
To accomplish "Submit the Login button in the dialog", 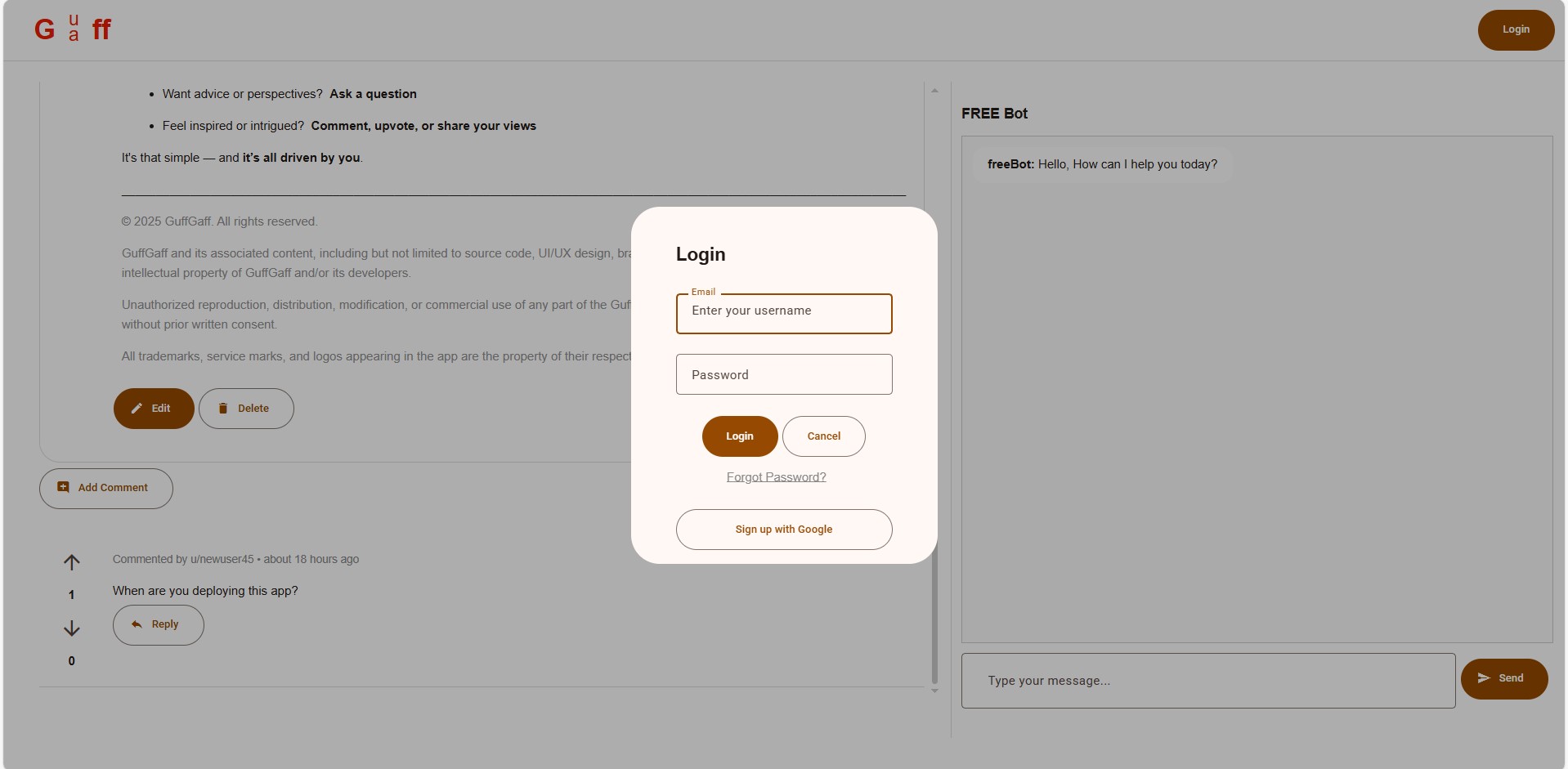I will point(739,436).
